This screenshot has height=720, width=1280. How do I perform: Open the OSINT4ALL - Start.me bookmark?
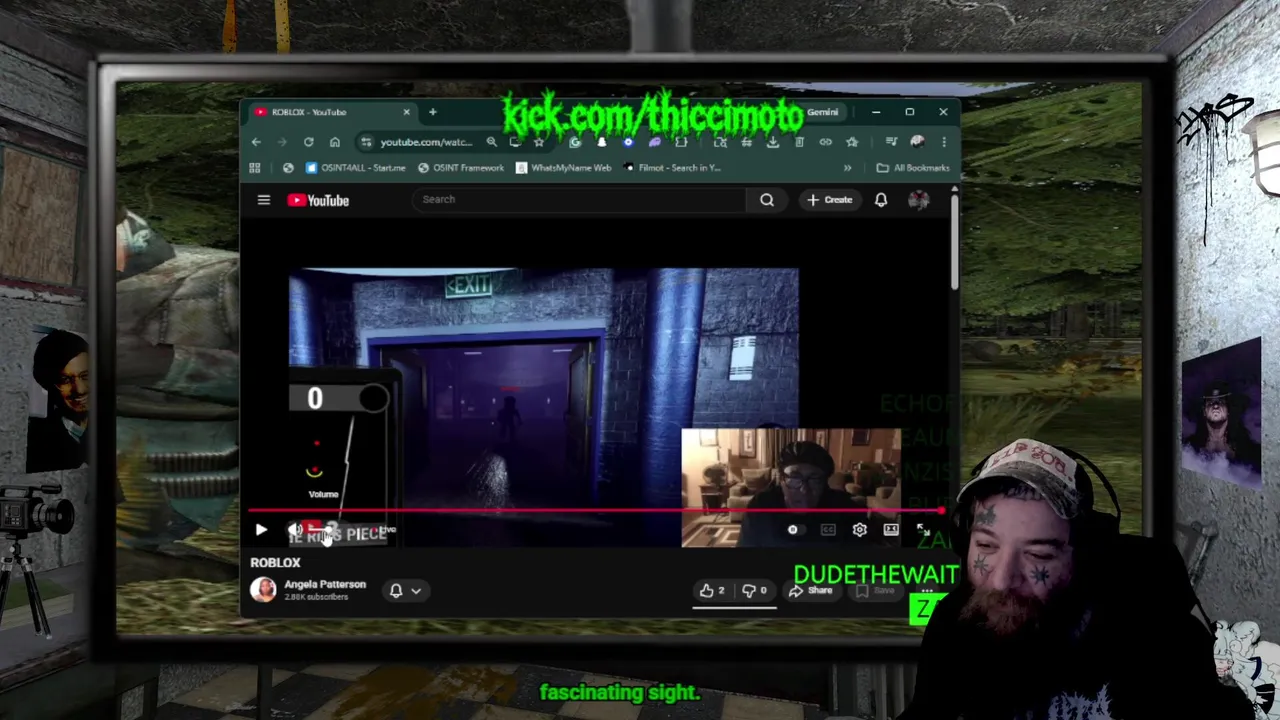click(356, 168)
